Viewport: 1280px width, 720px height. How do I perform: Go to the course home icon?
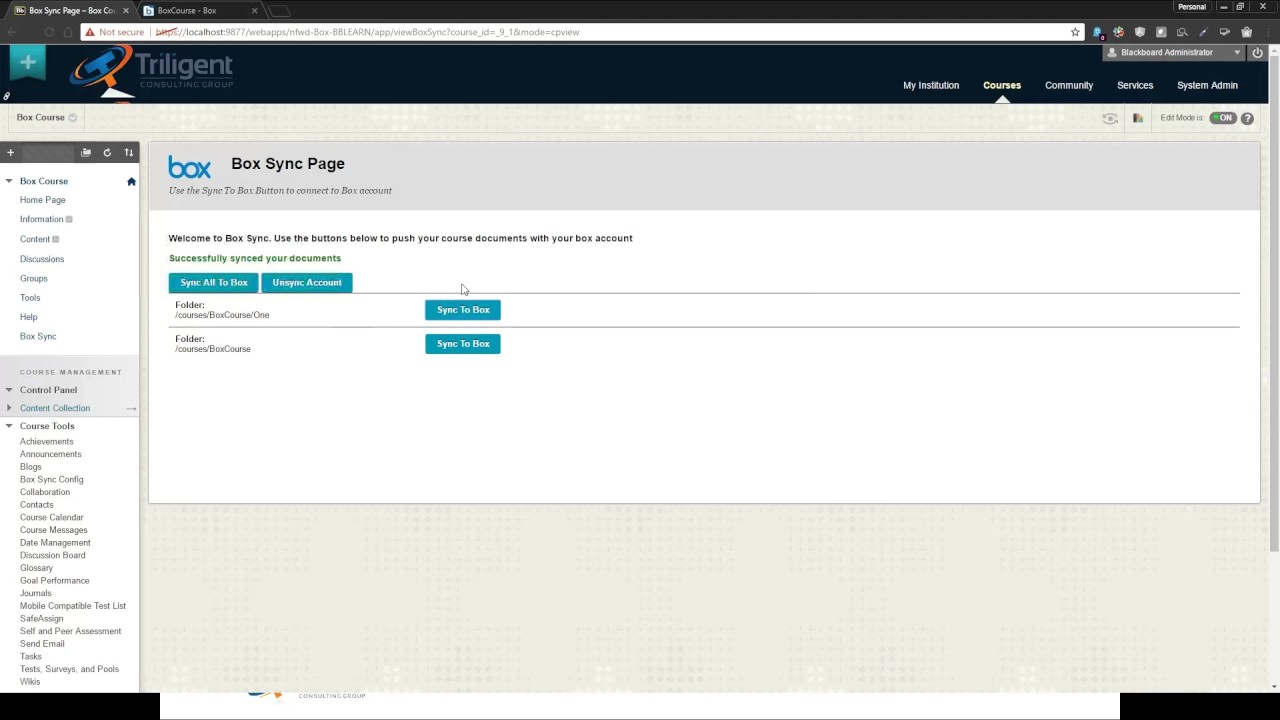click(x=131, y=181)
